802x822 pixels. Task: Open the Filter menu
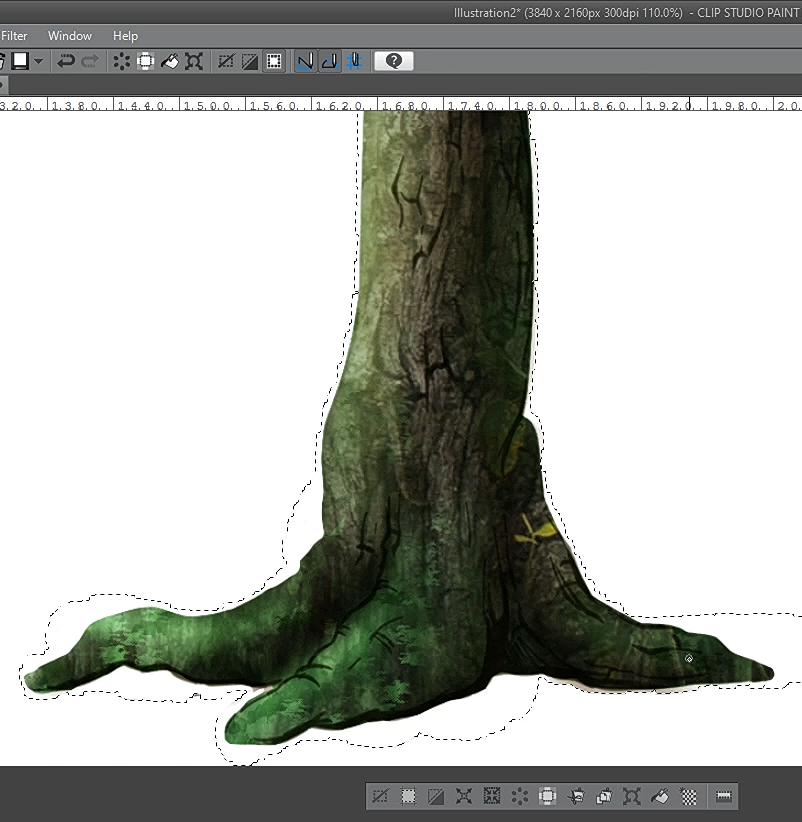[14, 35]
